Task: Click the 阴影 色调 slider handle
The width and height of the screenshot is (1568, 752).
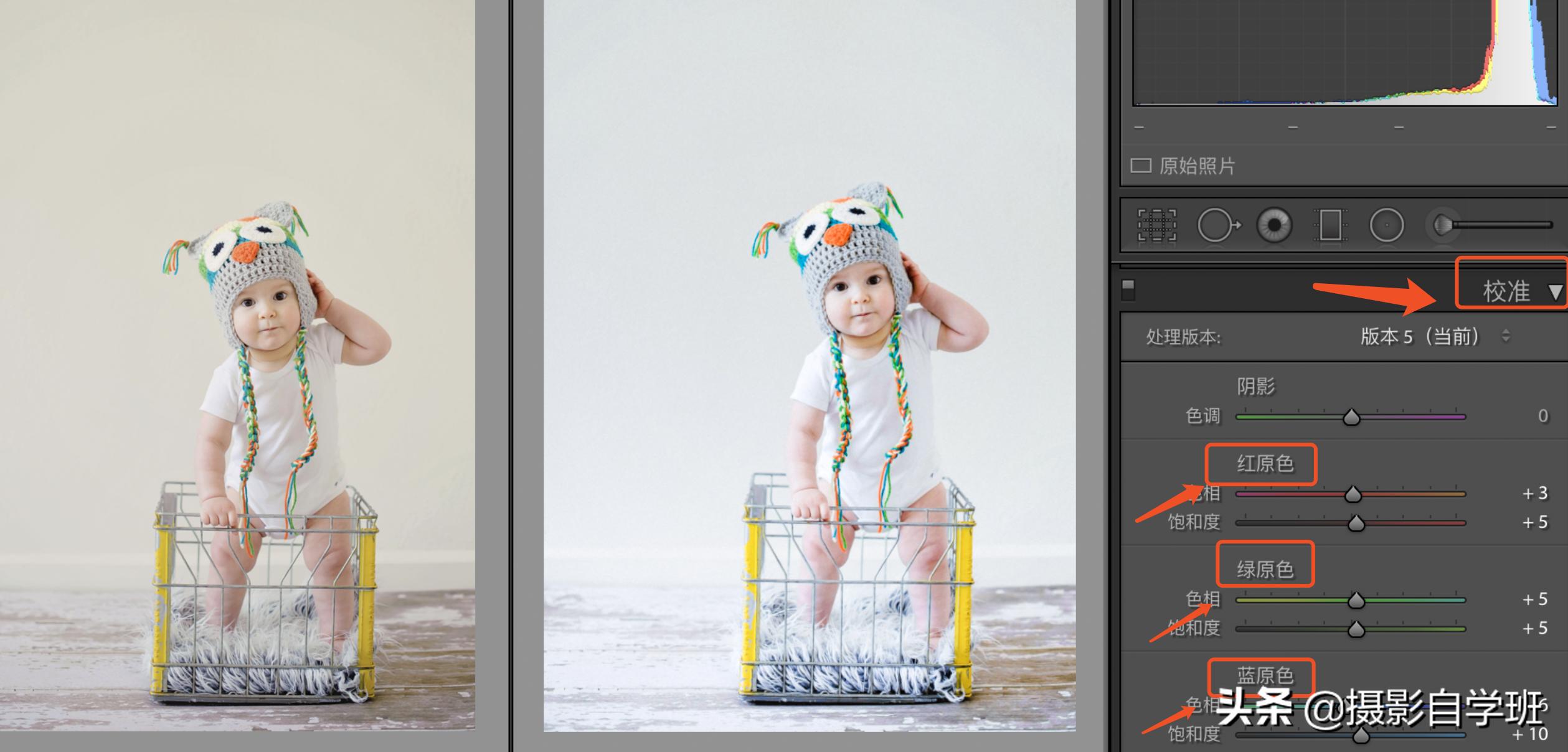Action: click(1351, 417)
